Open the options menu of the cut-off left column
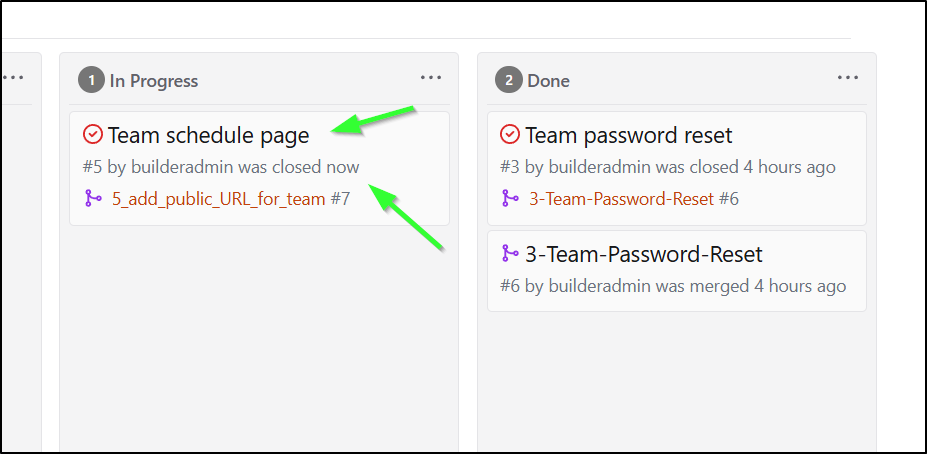Viewport: 927px width, 454px height. (x=13, y=77)
